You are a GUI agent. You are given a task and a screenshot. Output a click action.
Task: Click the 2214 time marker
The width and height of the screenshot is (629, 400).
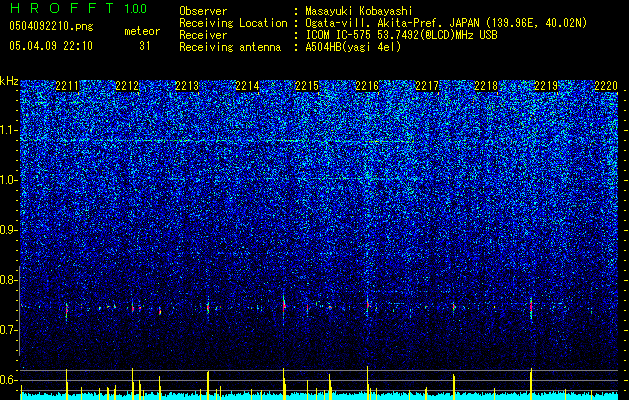click(247, 86)
